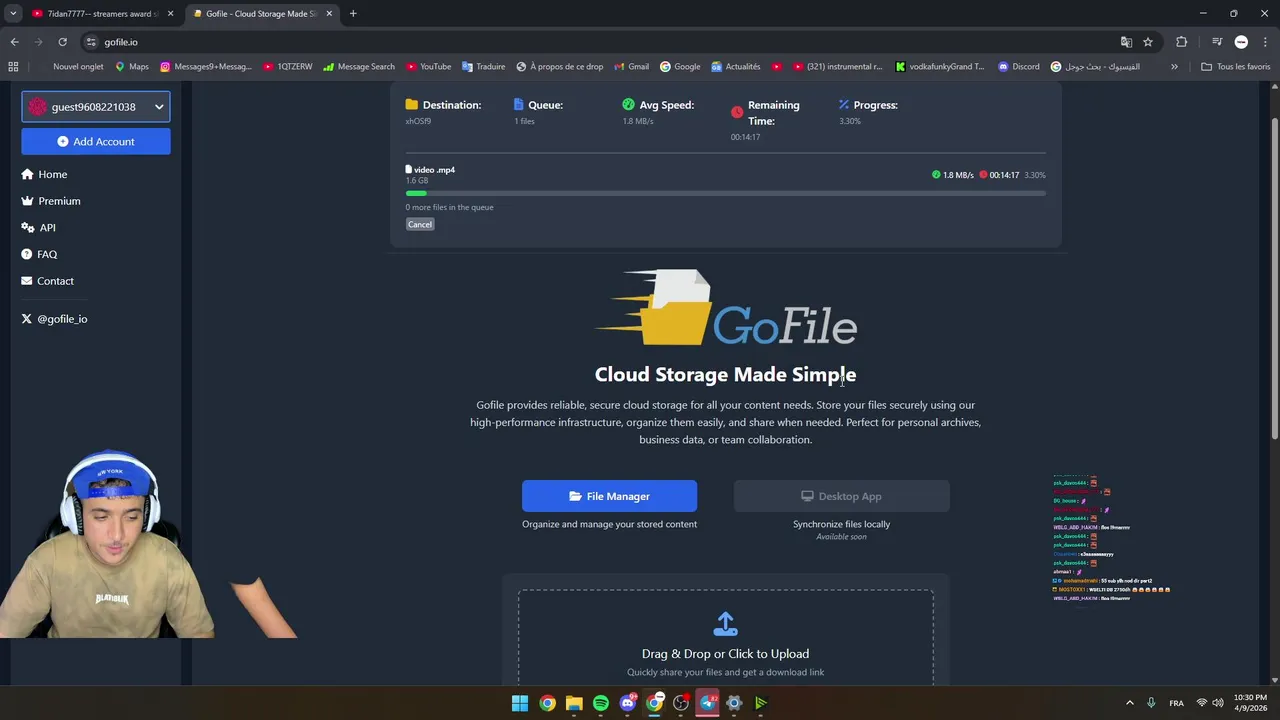The height and width of the screenshot is (720, 1280).
Task: Open the guest9608221038 account dropdown
Action: click(x=96, y=107)
